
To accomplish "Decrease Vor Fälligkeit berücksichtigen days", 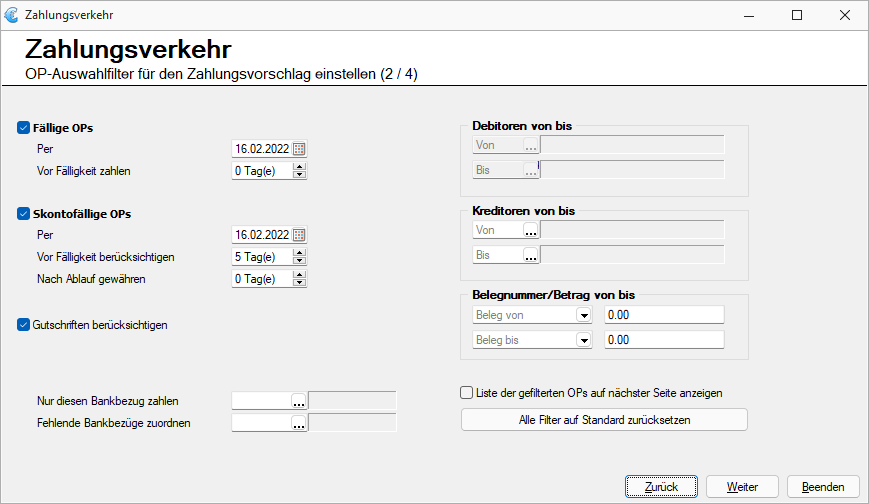I will (x=299, y=261).
